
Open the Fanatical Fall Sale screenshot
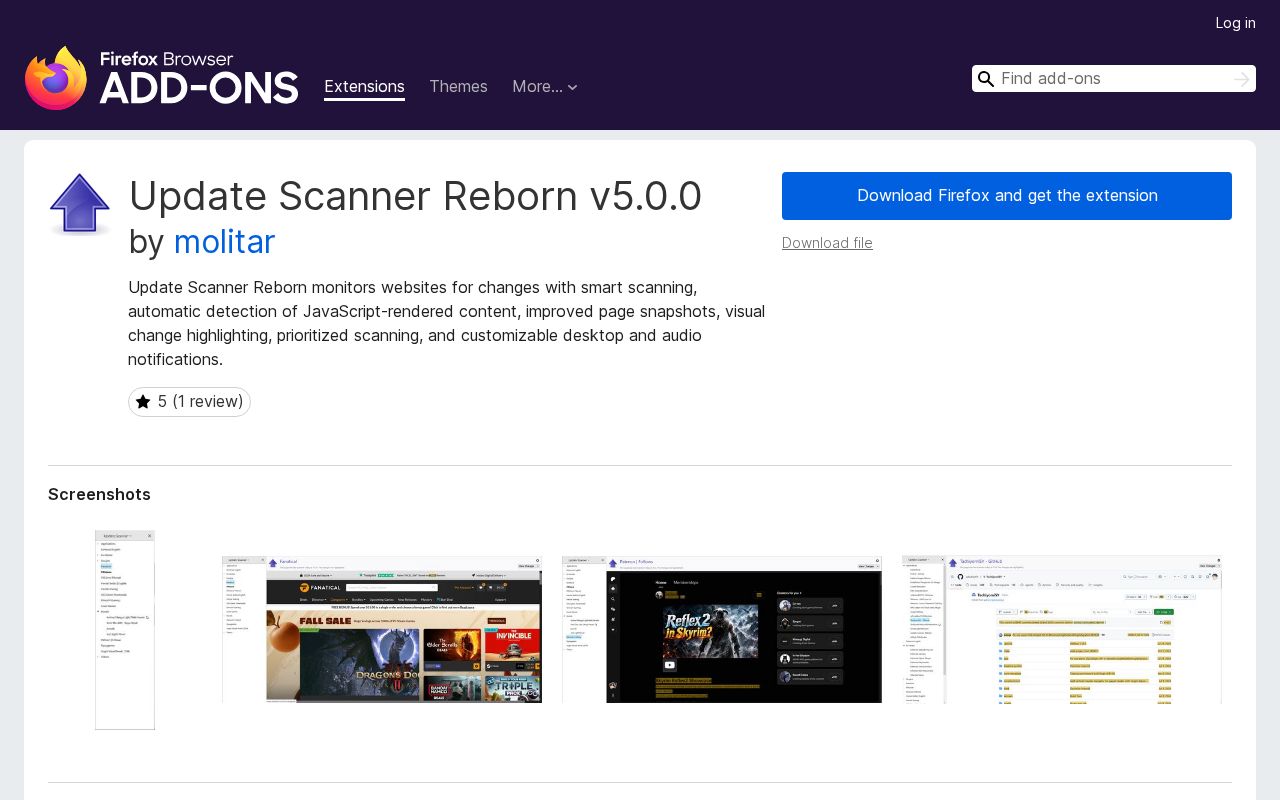click(x=382, y=630)
